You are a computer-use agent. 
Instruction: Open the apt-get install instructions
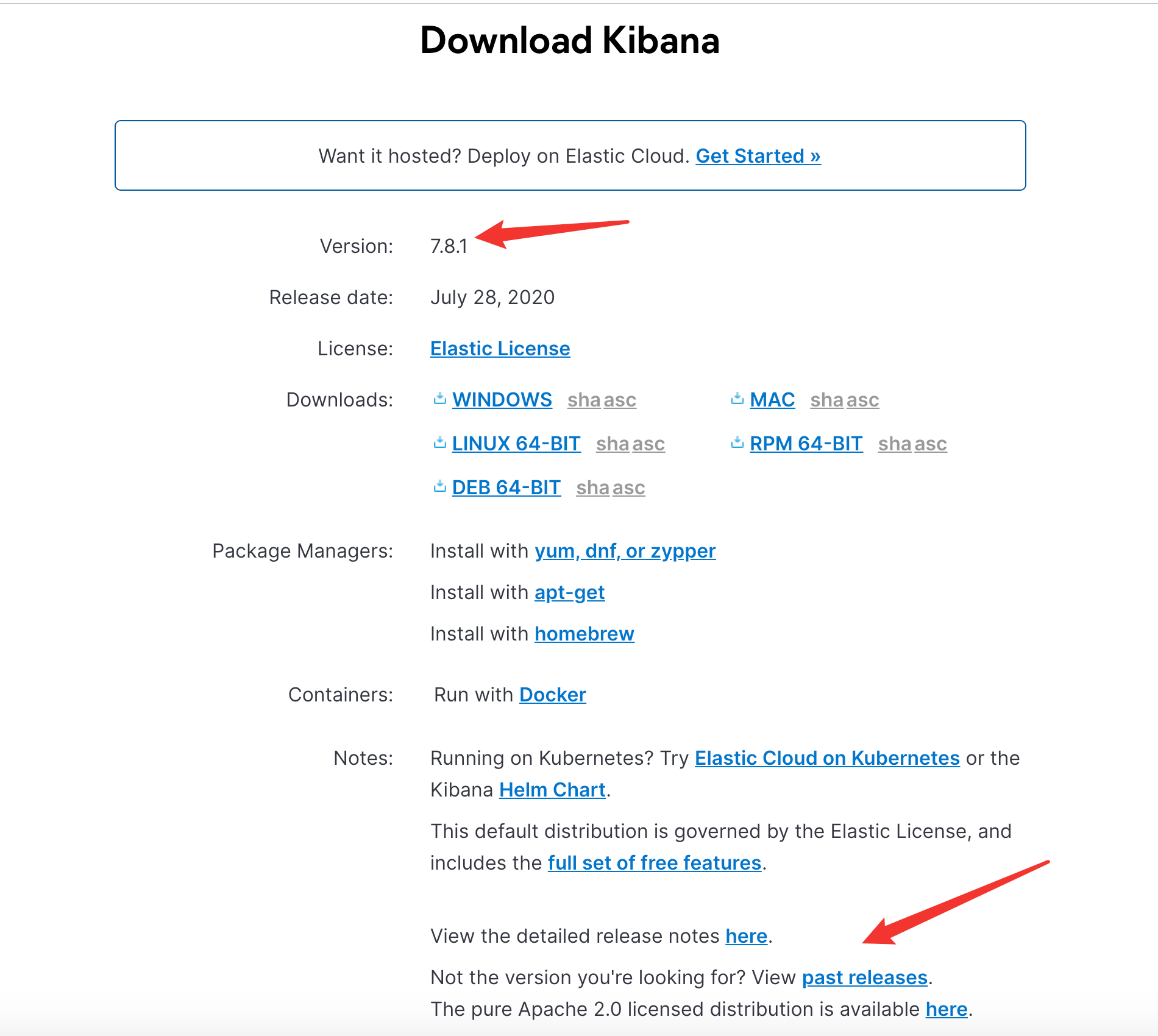click(x=569, y=592)
